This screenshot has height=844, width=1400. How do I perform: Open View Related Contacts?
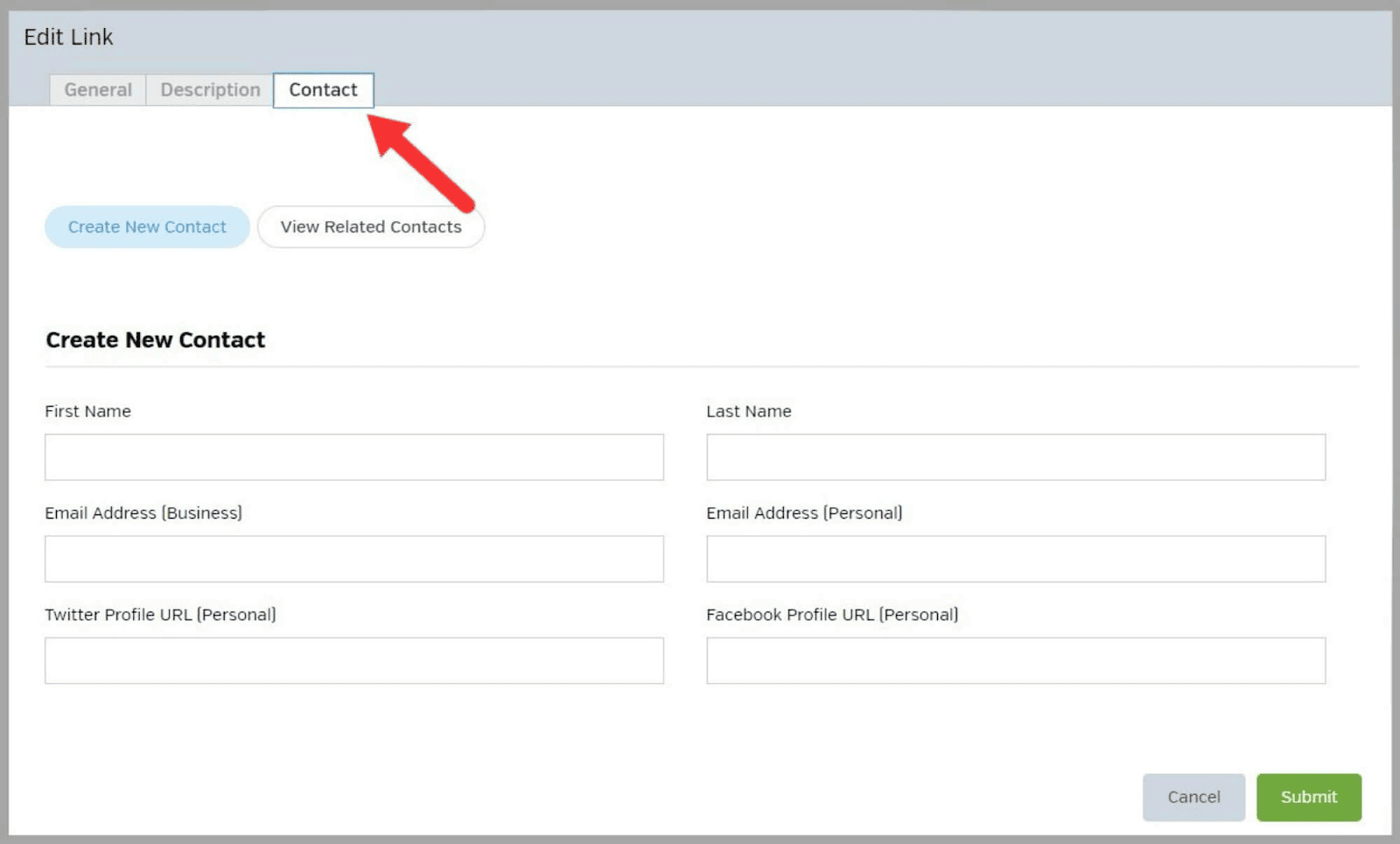[x=370, y=227]
